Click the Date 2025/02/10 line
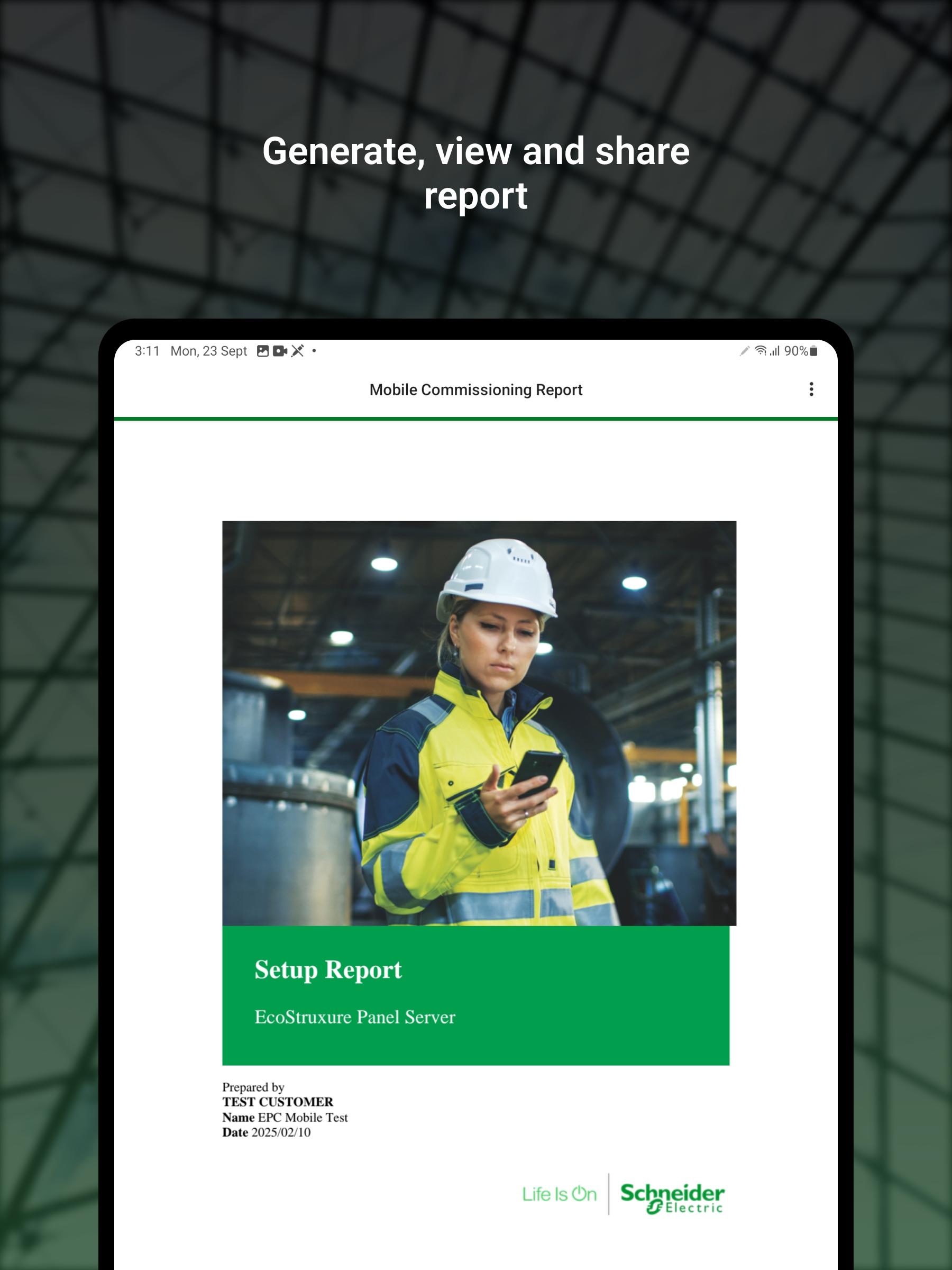The width and height of the screenshot is (952, 1270). point(266,1132)
